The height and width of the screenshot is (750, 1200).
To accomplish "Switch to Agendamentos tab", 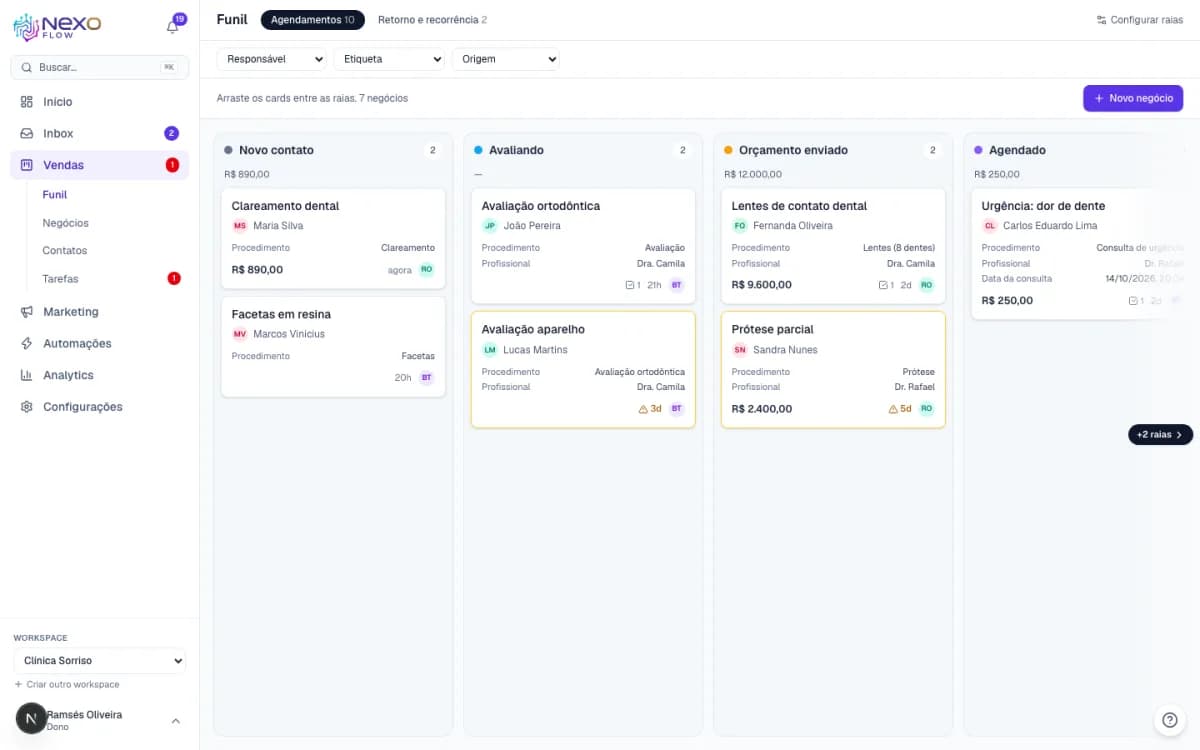I will 312,20.
